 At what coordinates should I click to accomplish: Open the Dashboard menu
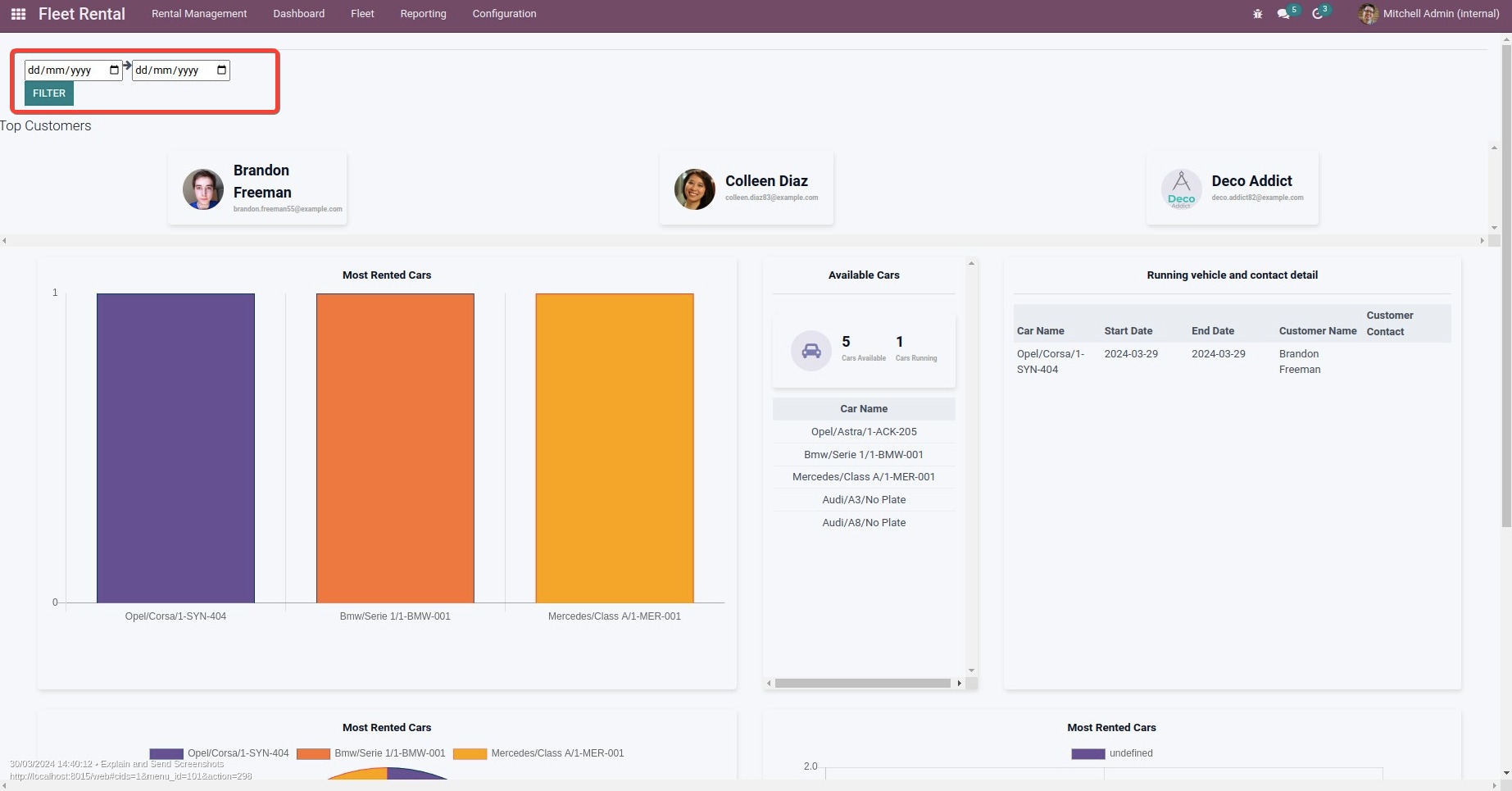click(x=299, y=14)
